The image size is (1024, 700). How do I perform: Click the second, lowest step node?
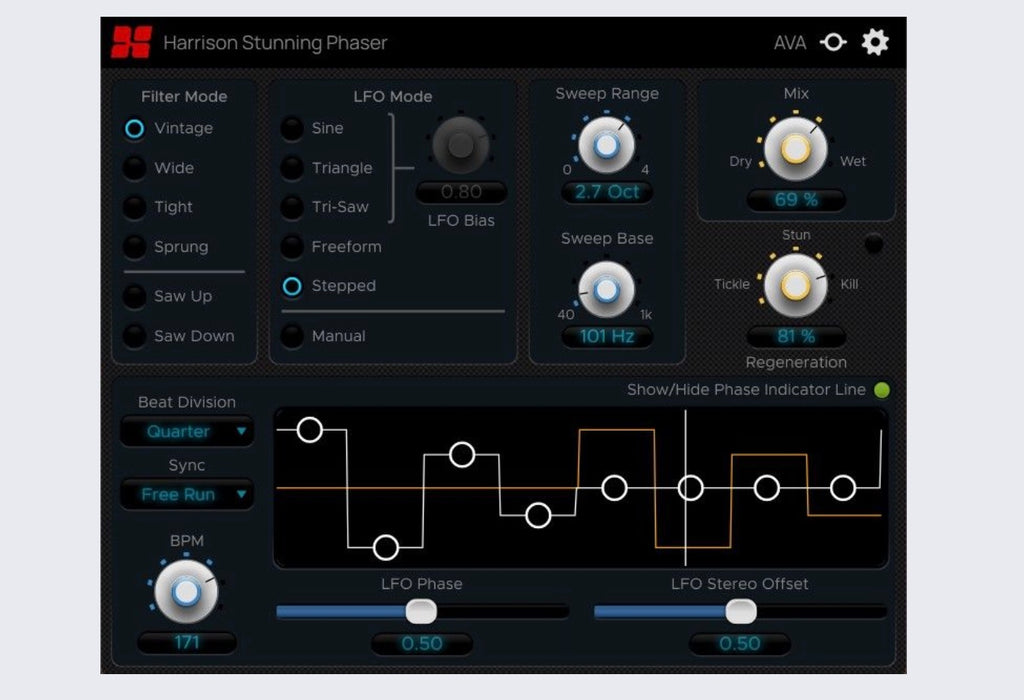[x=385, y=547]
